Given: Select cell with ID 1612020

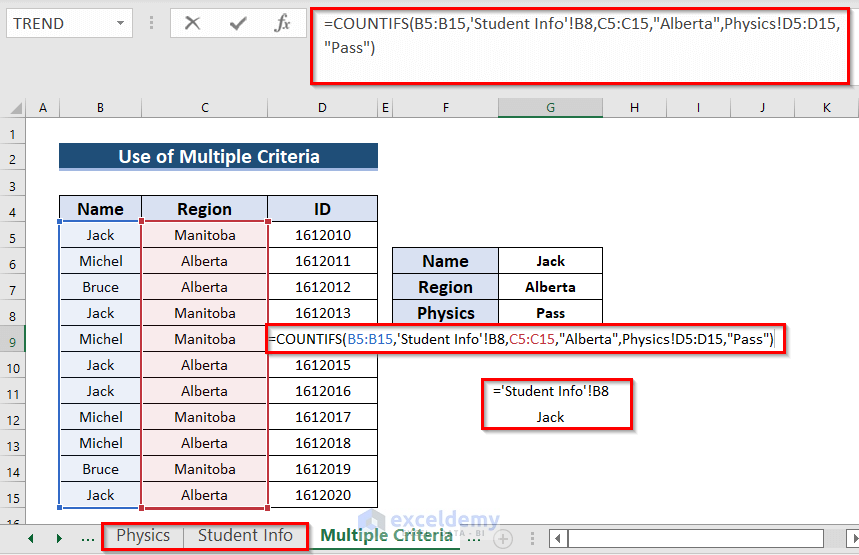Looking at the screenshot, I should [323, 495].
